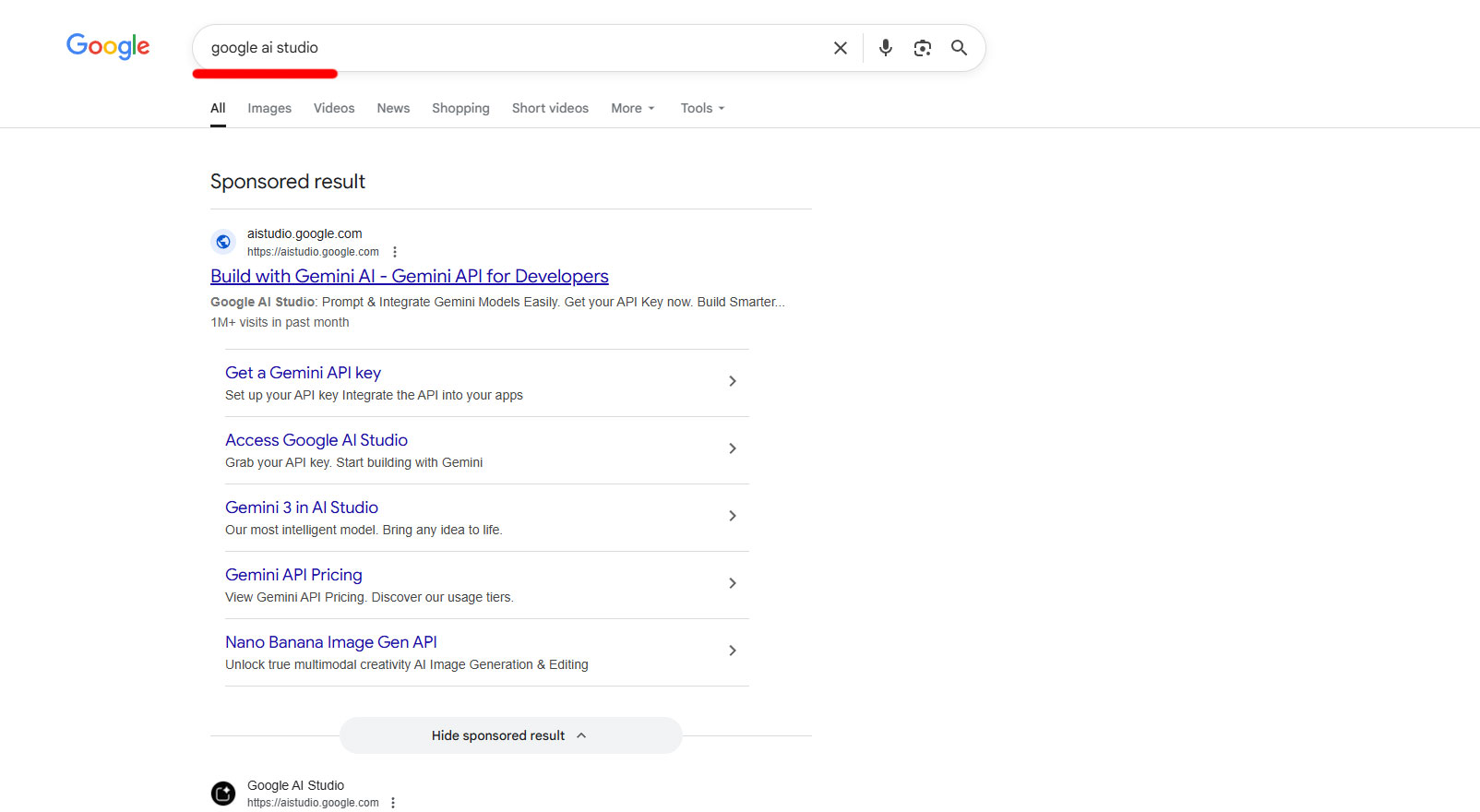The height and width of the screenshot is (812, 1480).
Task: Open three-dot menu beside organic Google AI Studio URL
Action: point(393,803)
